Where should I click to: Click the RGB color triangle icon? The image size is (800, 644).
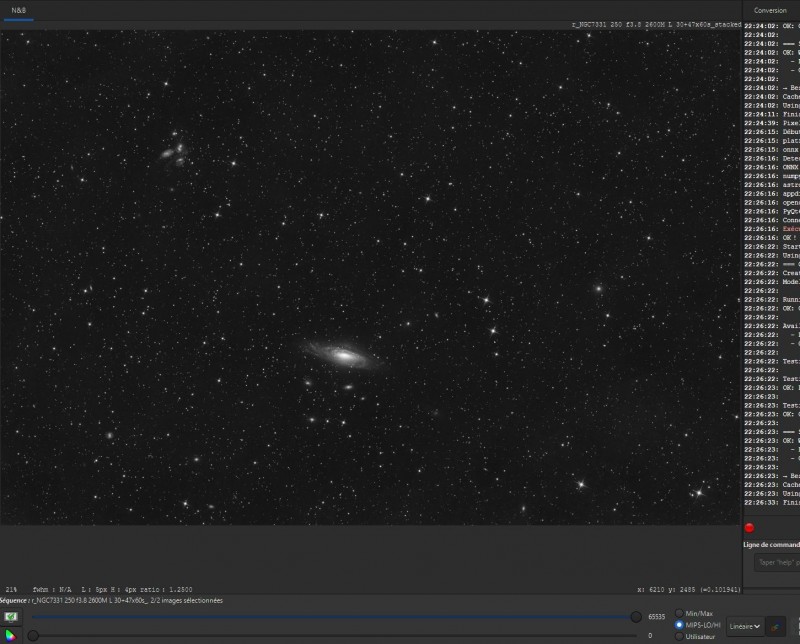[10, 635]
